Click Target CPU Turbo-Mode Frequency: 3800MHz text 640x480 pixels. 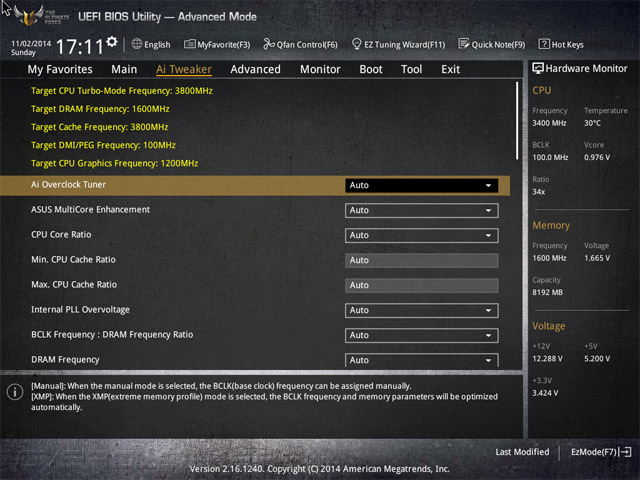coord(122,91)
